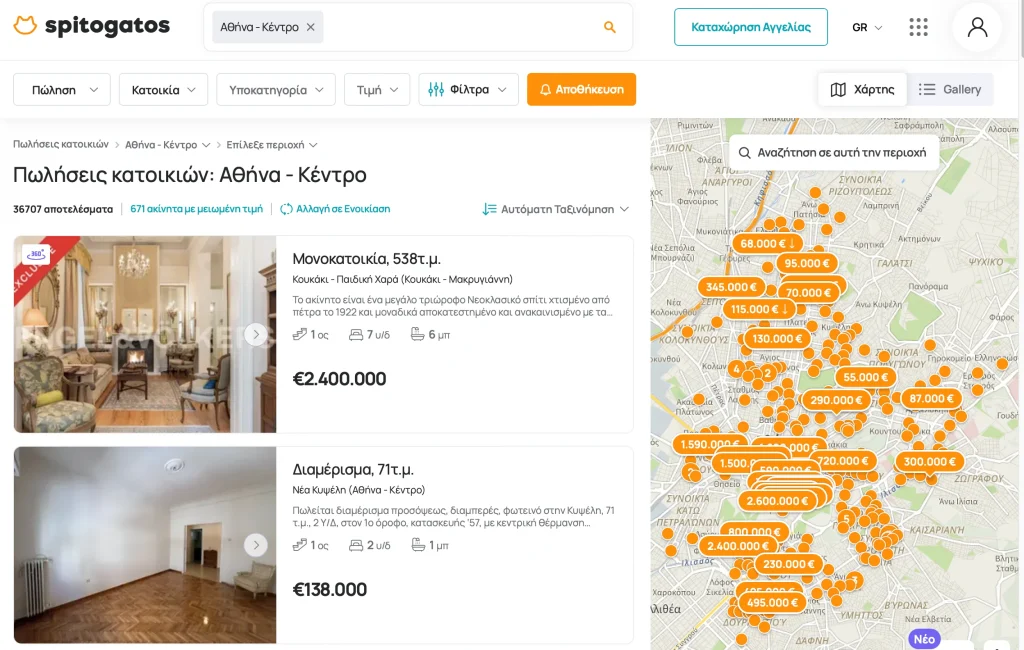Click the Καταχώρηση Αγγελίας button
1024x650 pixels.
(751, 27)
